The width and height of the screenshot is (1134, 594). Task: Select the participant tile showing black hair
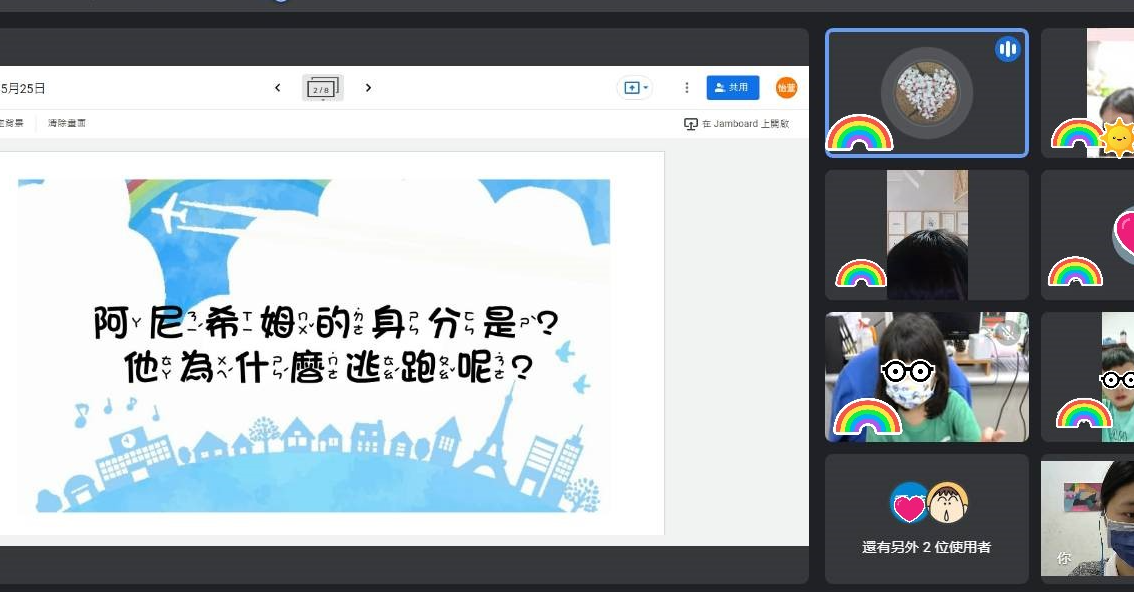click(x=926, y=234)
